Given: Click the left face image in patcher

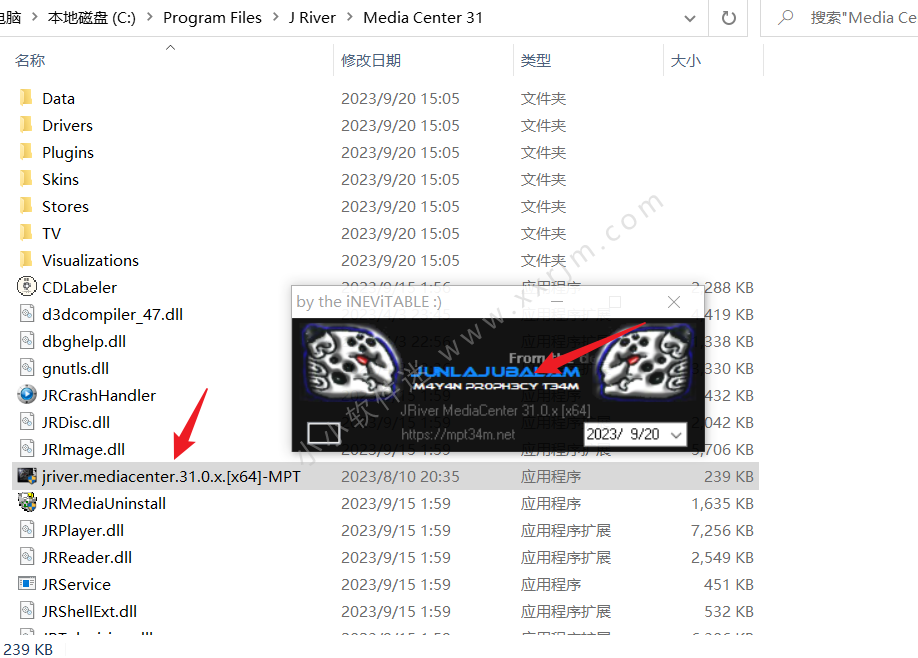Looking at the screenshot, I should tap(350, 360).
